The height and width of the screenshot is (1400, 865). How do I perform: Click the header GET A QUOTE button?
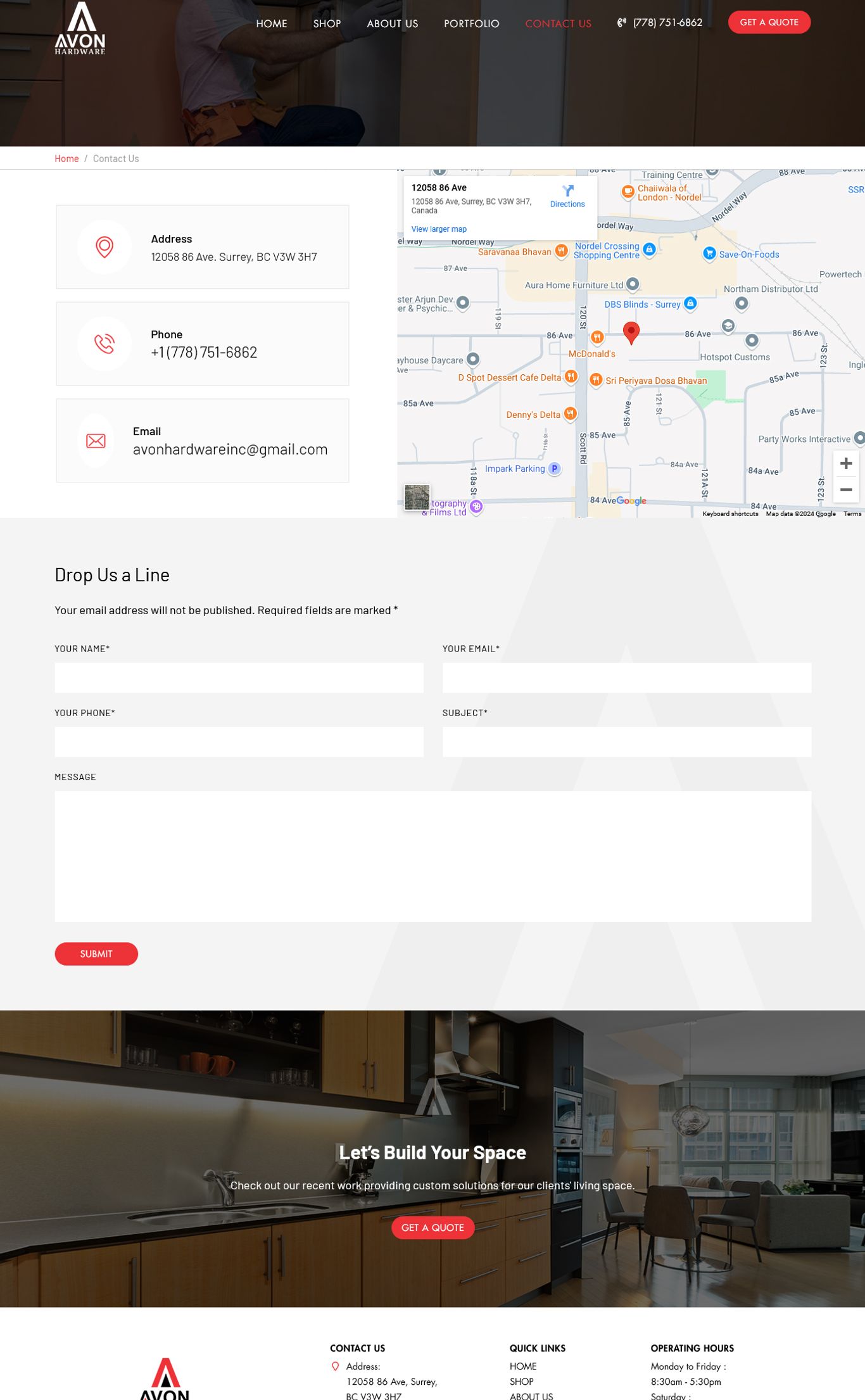click(x=769, y=22)
